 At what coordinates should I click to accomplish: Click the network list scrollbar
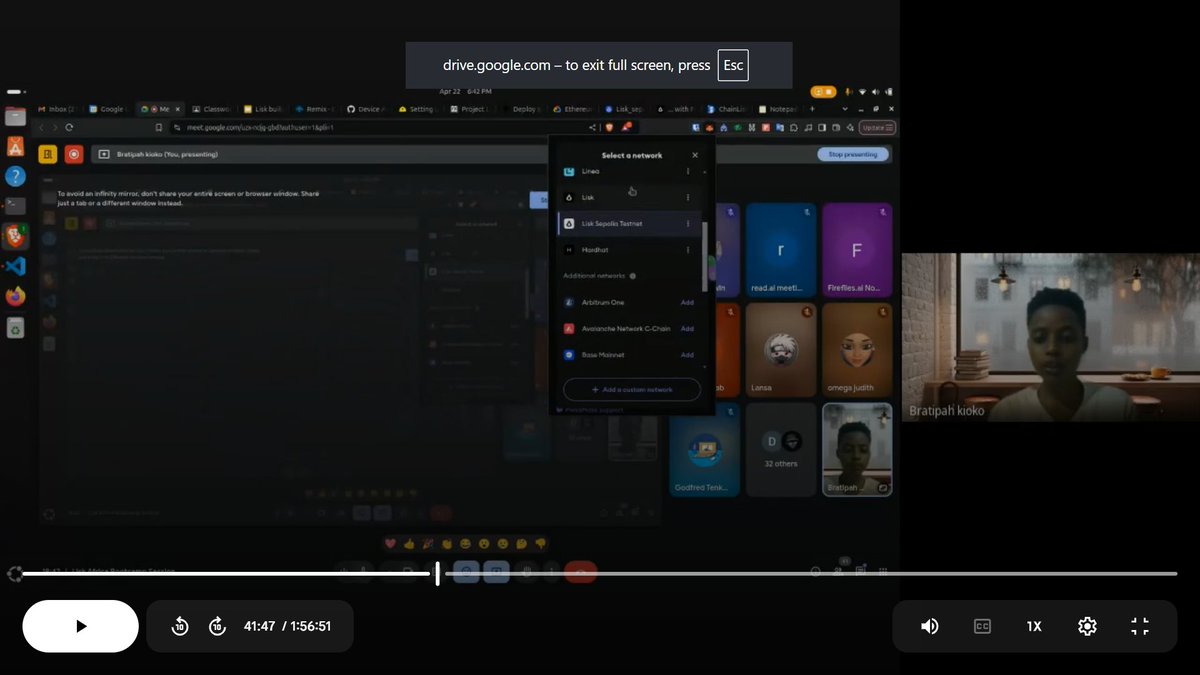pos(705,256)
